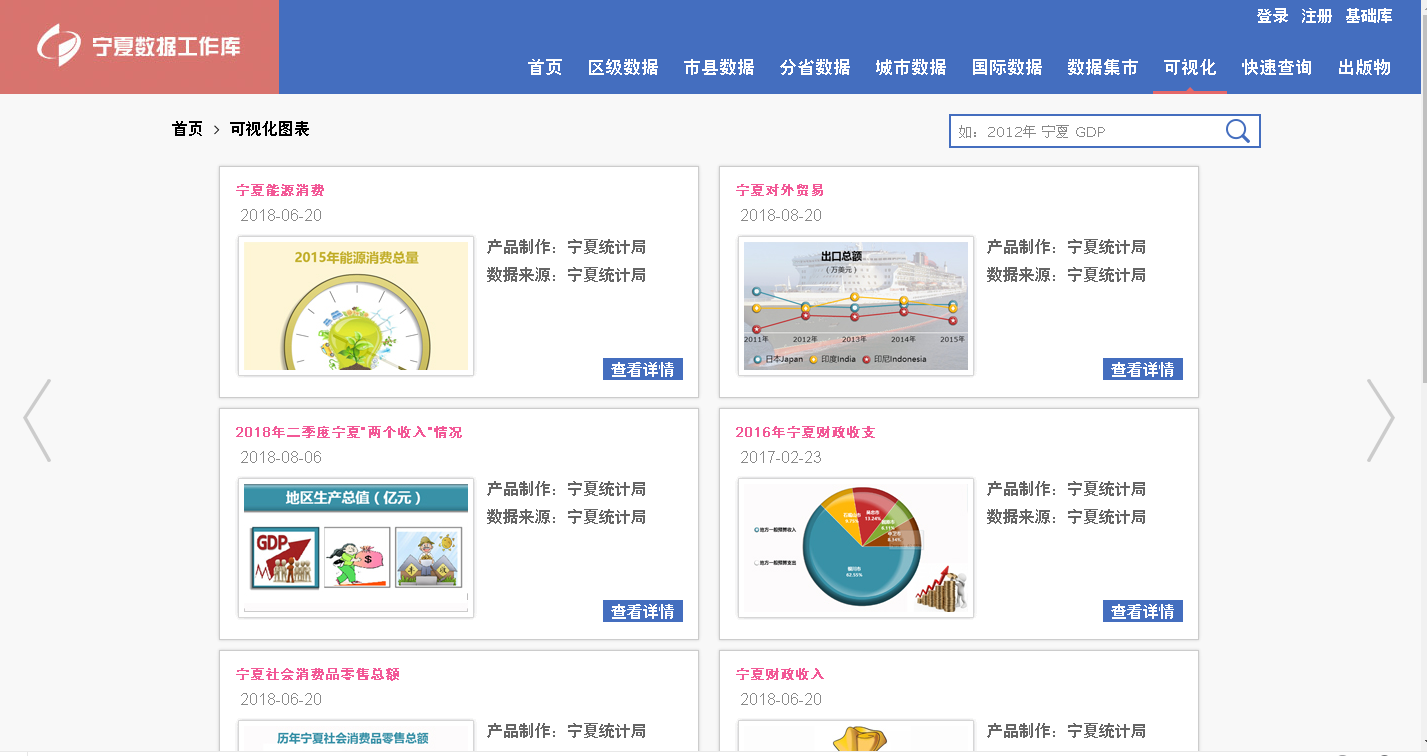Click the 地区生产总值 thumbnail image
Image resolution: width=1427 pixels, height=756 pixels.
pos(356,548)
